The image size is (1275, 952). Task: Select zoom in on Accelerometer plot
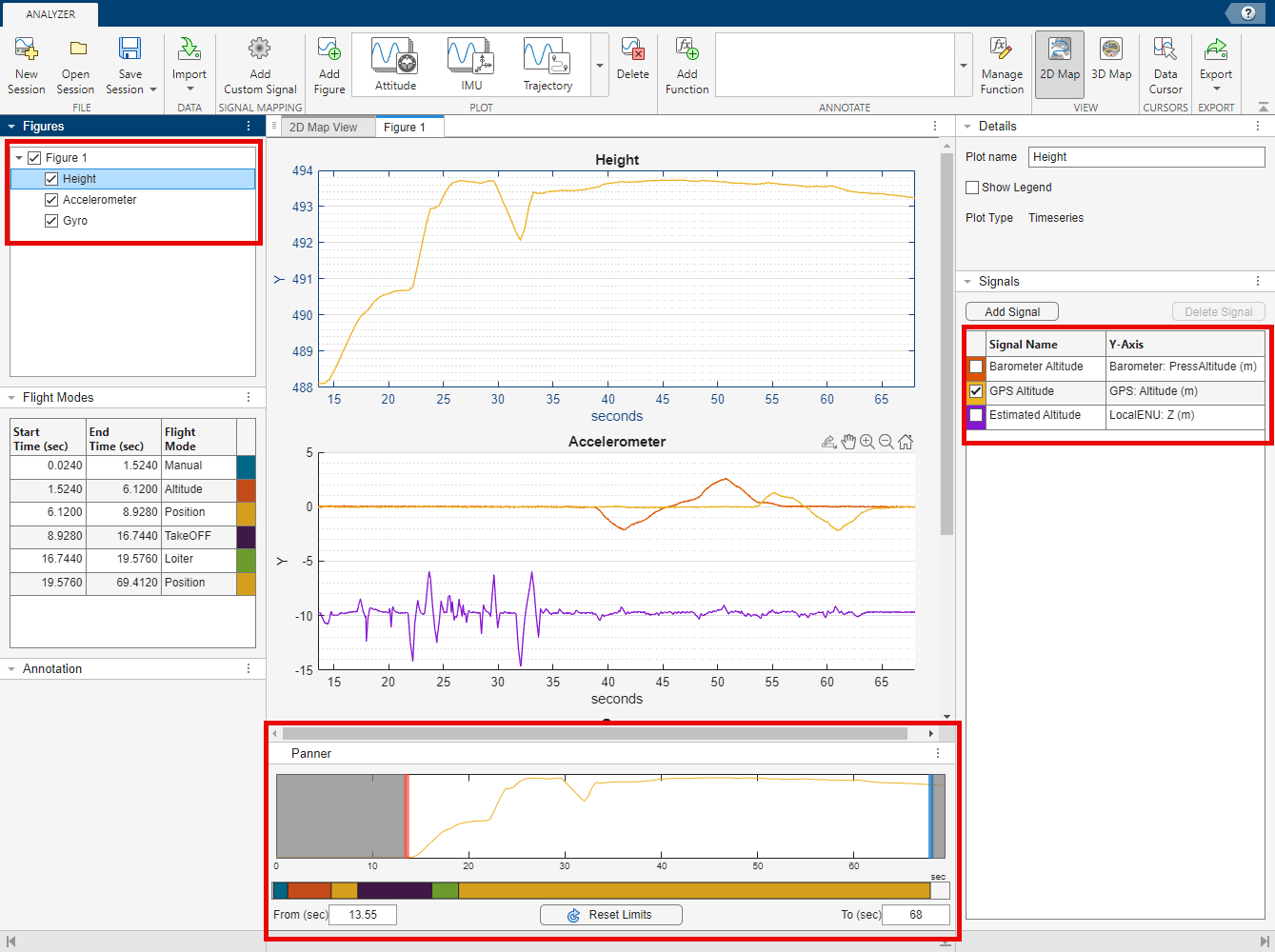click(x=867, y=442)
